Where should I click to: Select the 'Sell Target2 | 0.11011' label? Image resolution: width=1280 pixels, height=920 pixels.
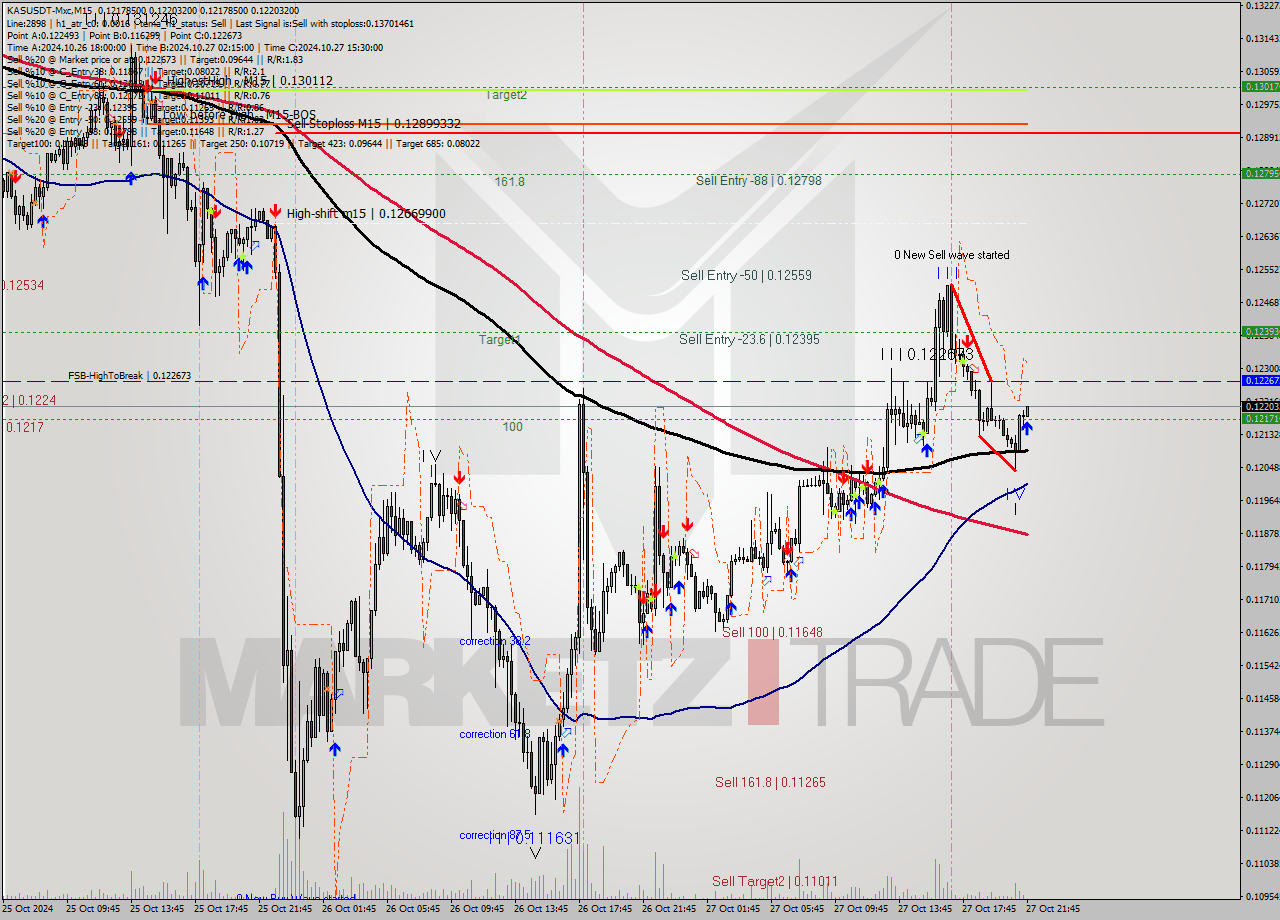click(775, 881)
